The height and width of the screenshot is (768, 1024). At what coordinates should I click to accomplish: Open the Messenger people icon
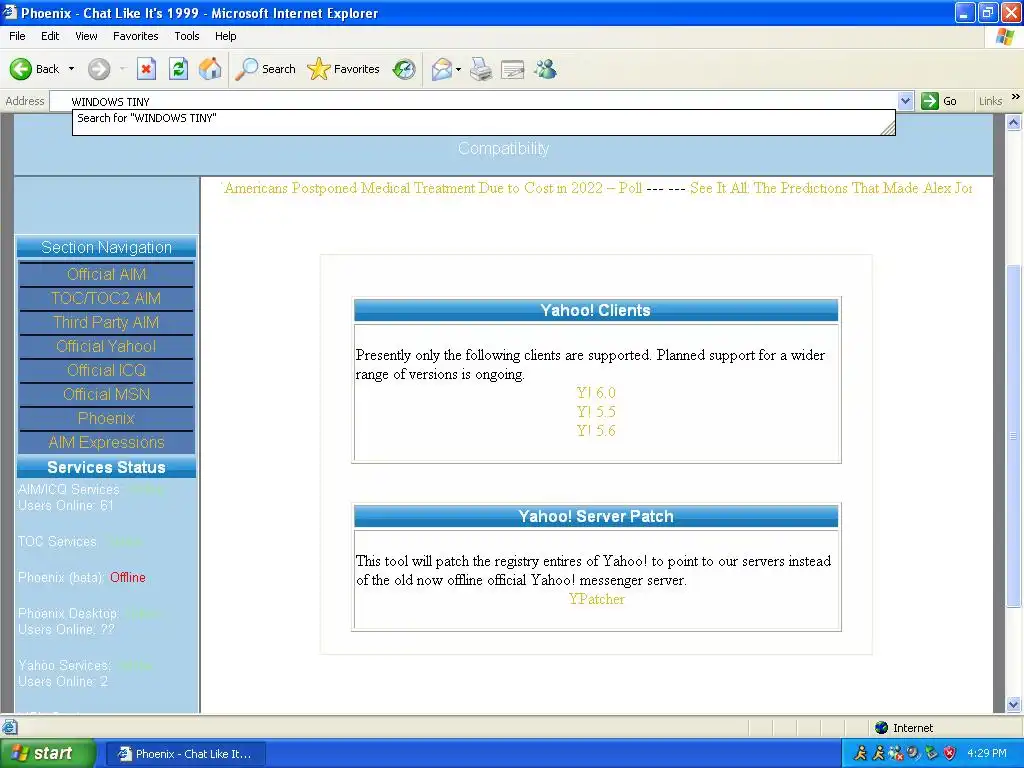pos(545,69)
